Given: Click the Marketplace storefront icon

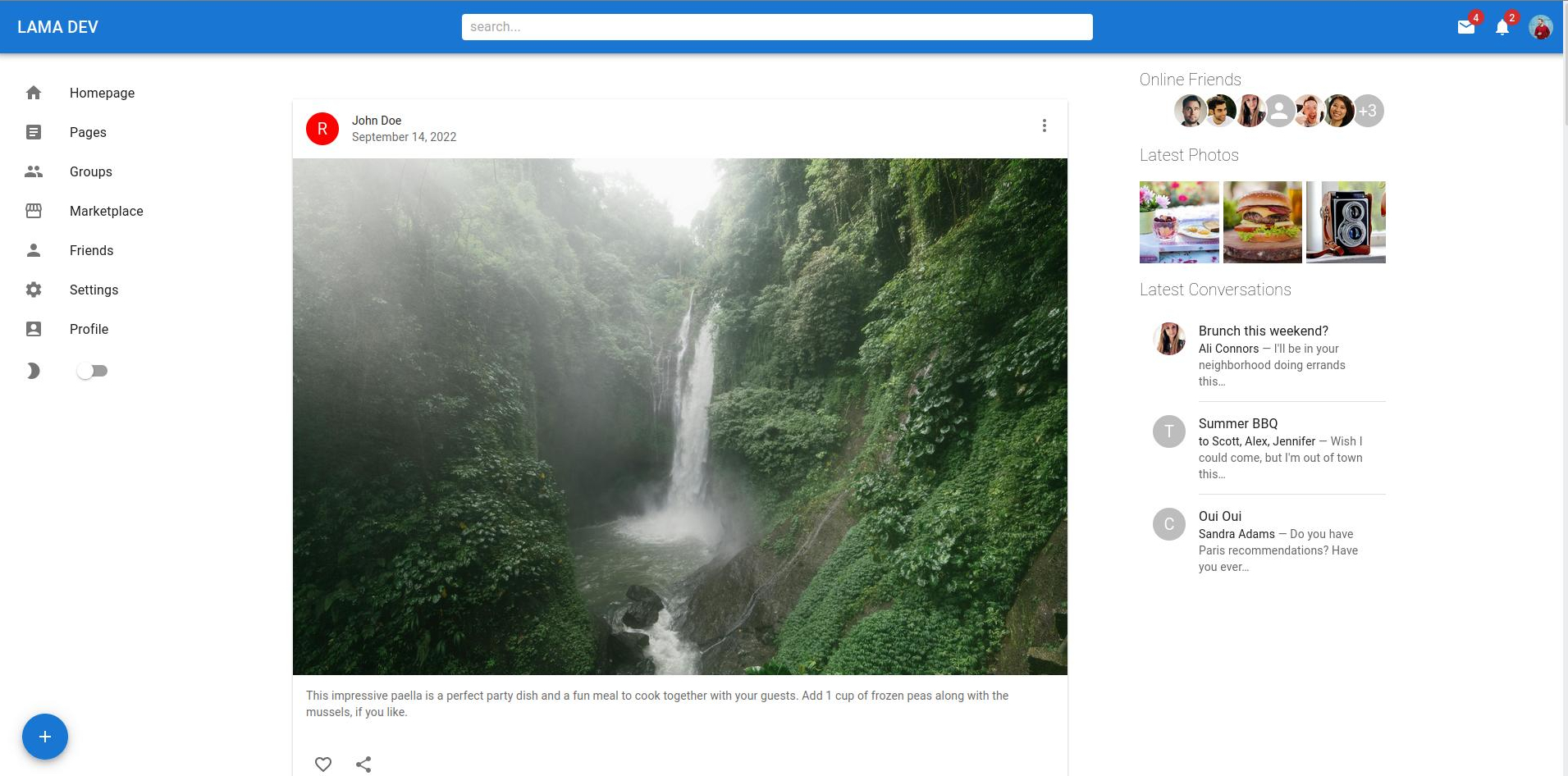Looking at the screenshot, I should [34, 211].
